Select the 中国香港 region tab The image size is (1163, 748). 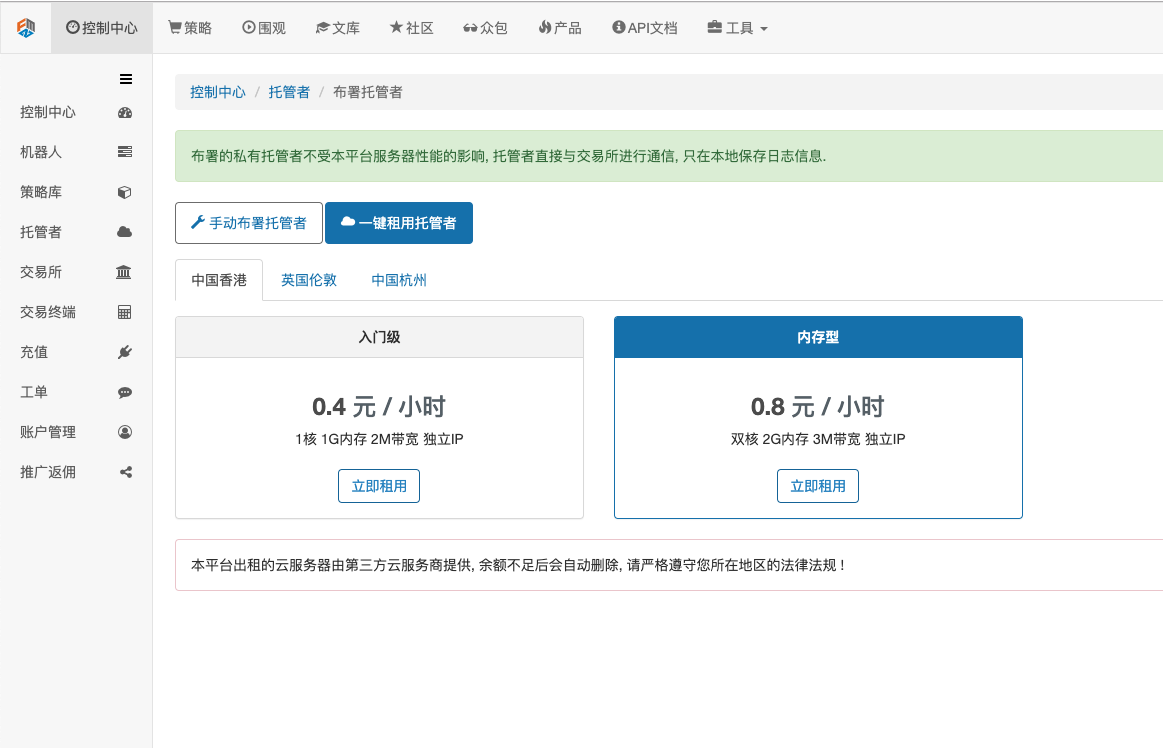point(219,280)
